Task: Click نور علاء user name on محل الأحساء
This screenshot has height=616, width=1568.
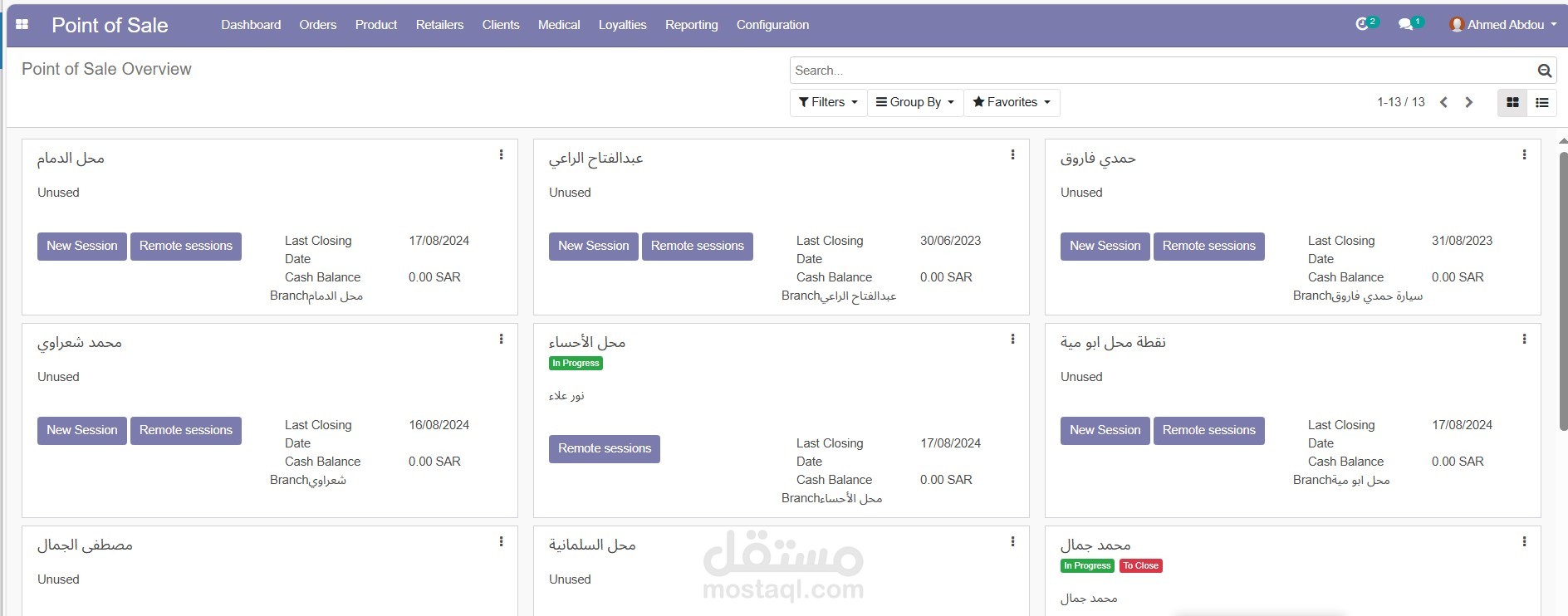Action: tap(566, 396)
